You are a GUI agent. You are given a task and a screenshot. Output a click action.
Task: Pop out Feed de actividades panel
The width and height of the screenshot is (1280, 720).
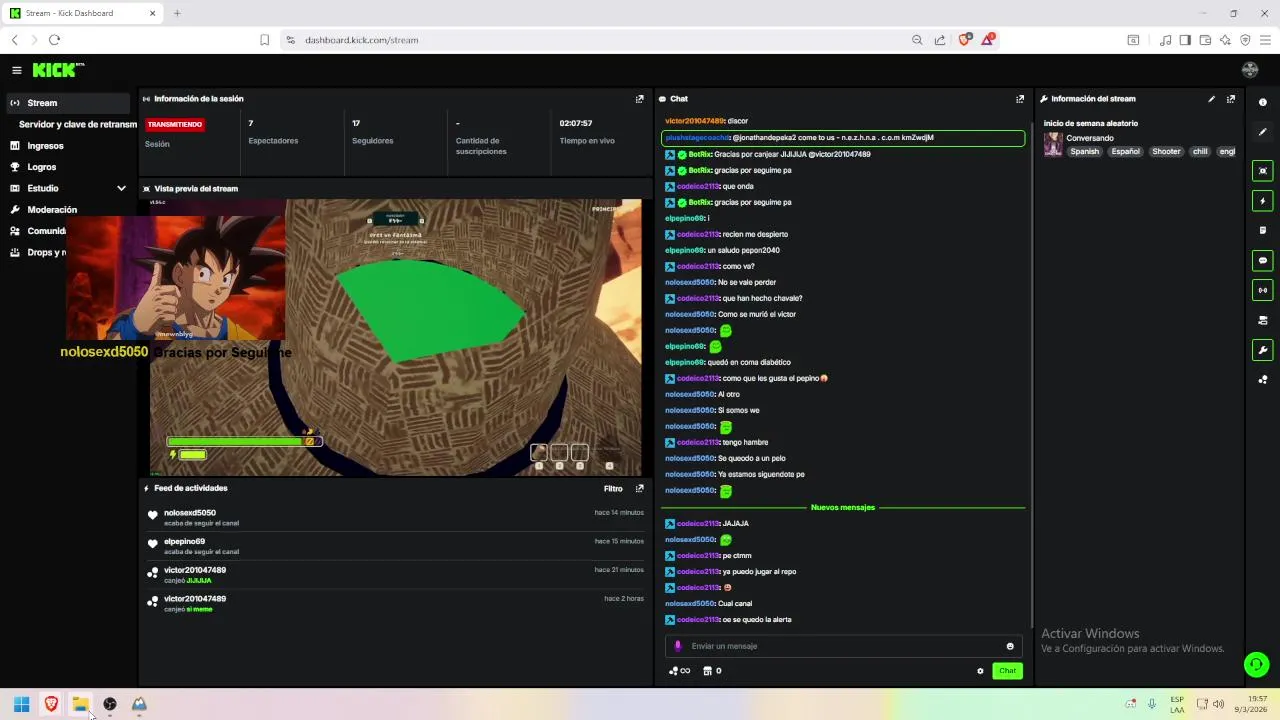pos(640,489)
